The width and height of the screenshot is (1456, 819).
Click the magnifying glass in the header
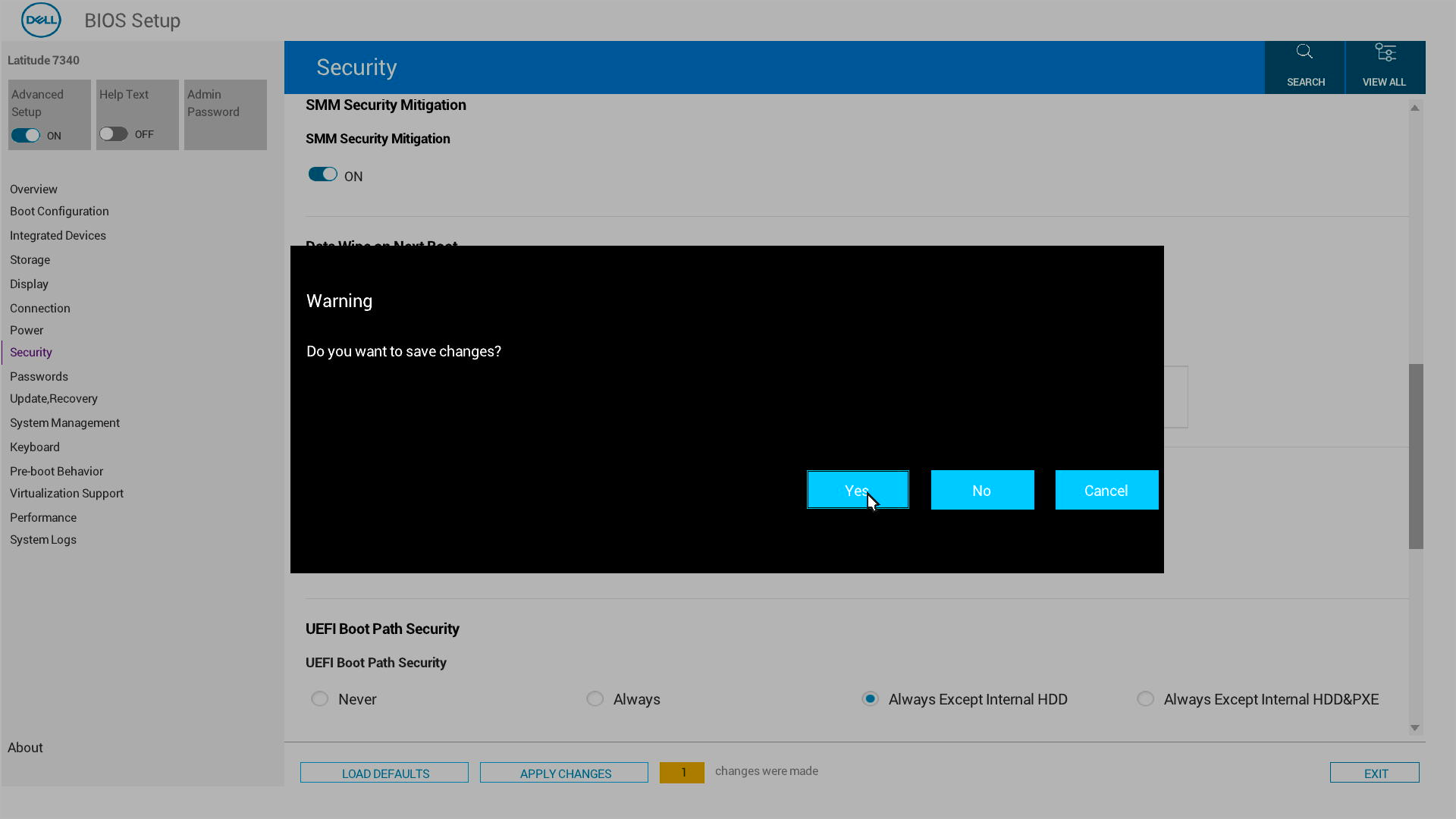(x=1304, y=51)
